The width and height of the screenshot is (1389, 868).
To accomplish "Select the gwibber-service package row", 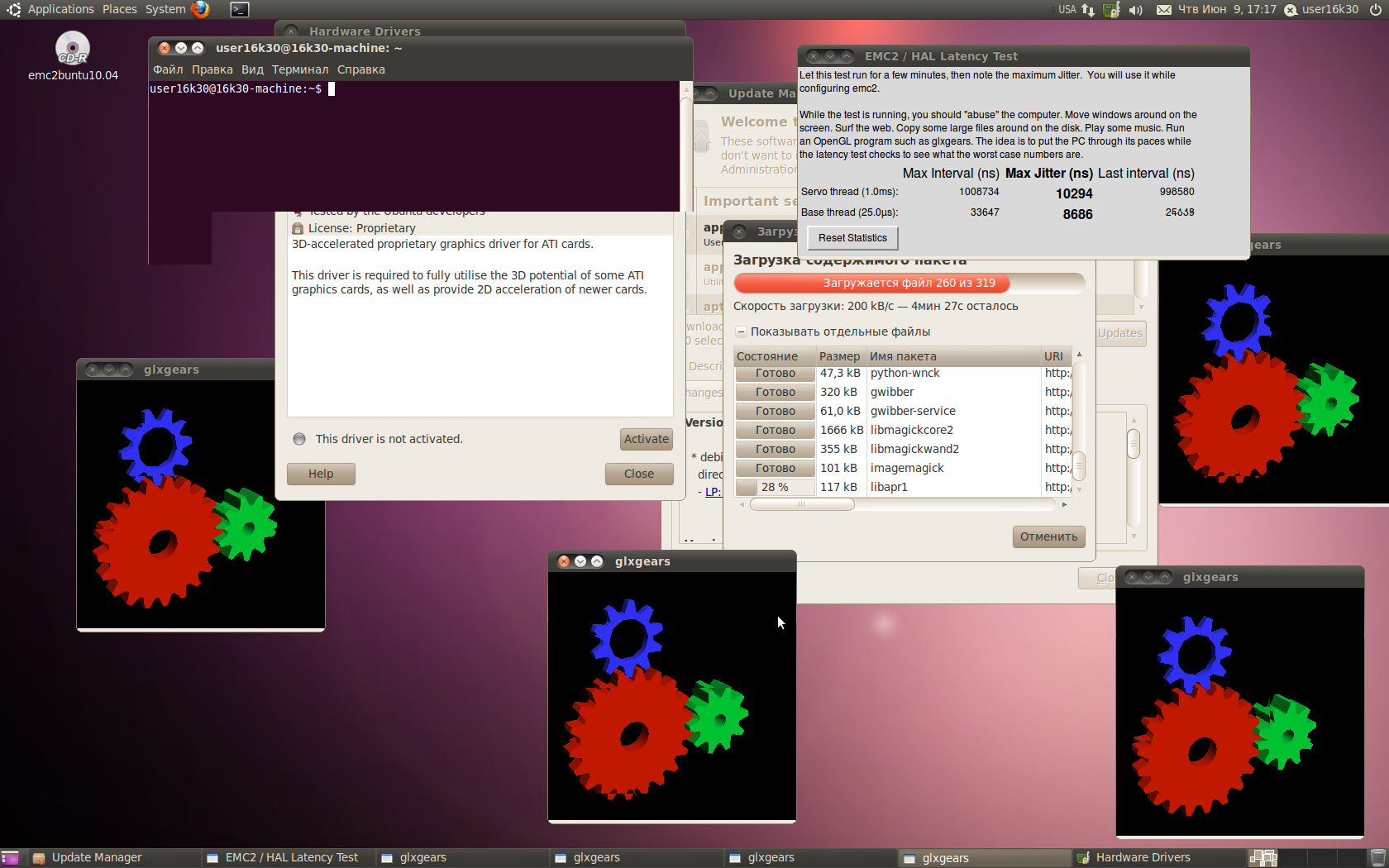I will tap(903, 411).
